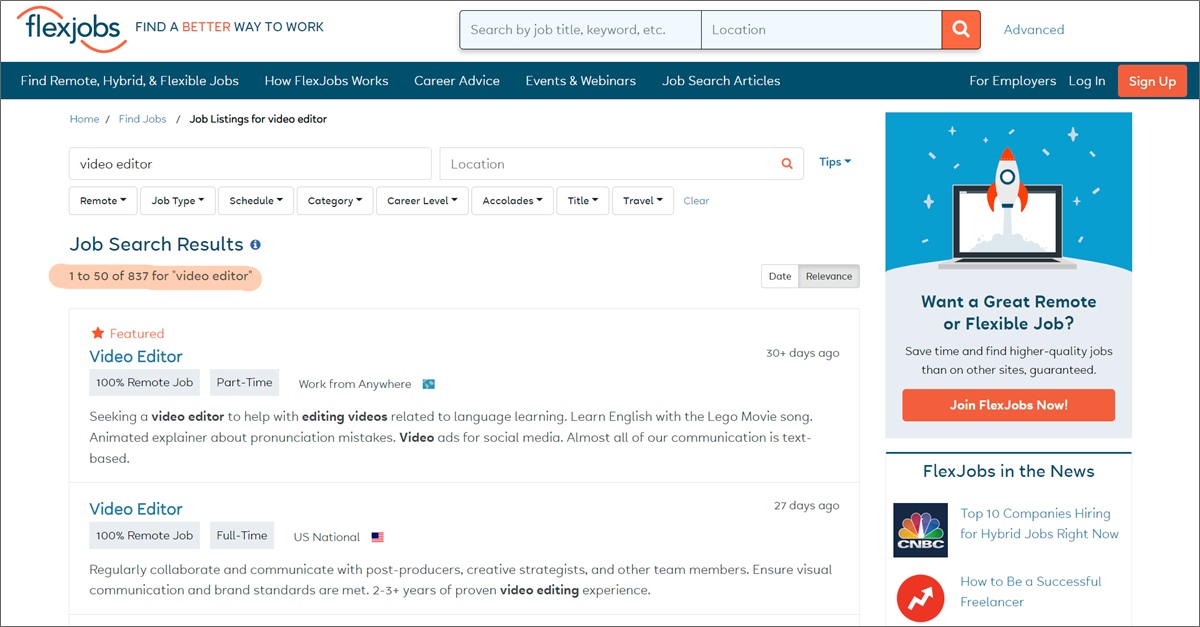1200x627 pixels.
Task: Go to For Employers page
Action: coord(1012,81)
